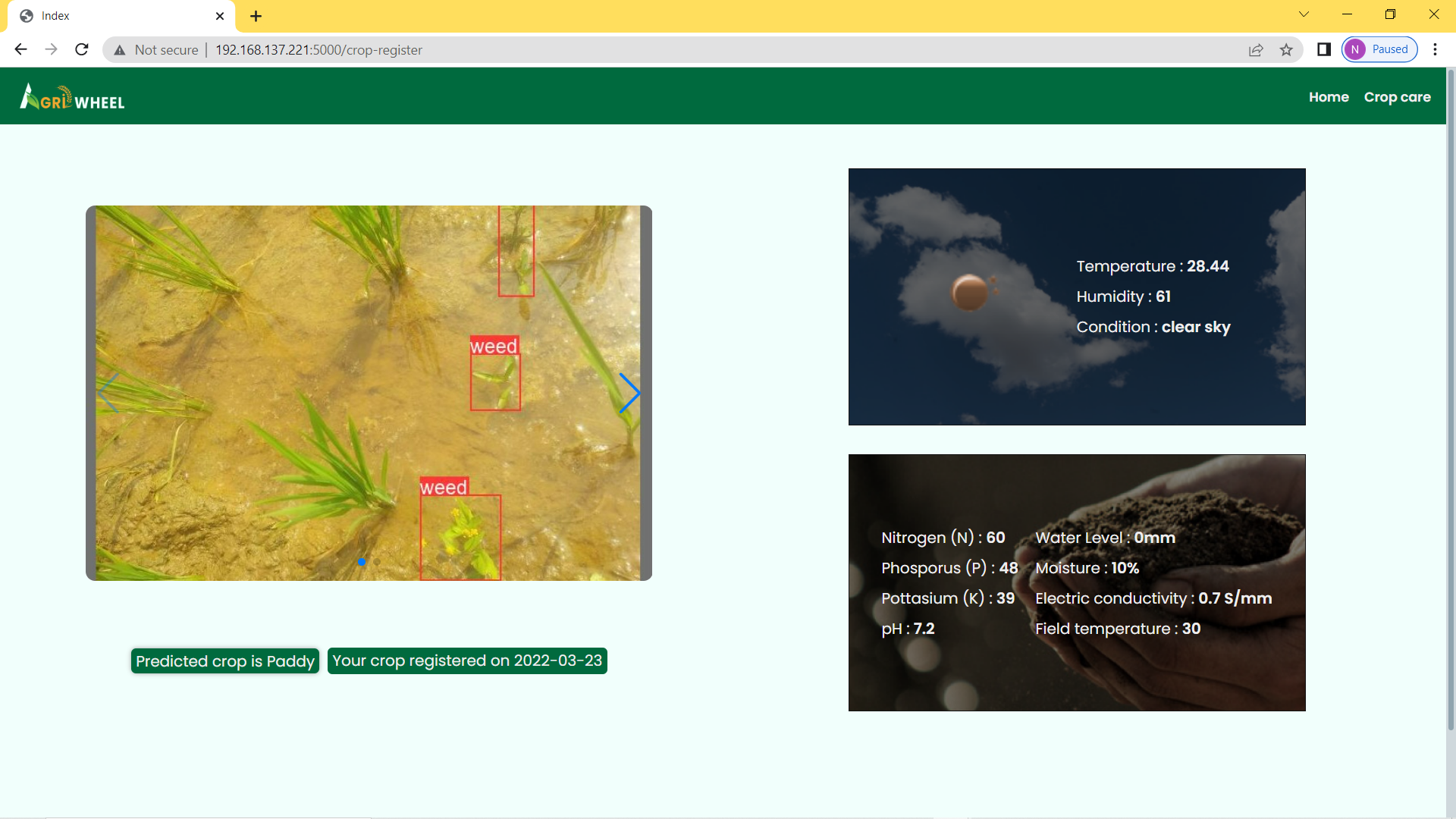Open the Not secure site info warning
The image size is (1456, 819).
click(156, 50)
